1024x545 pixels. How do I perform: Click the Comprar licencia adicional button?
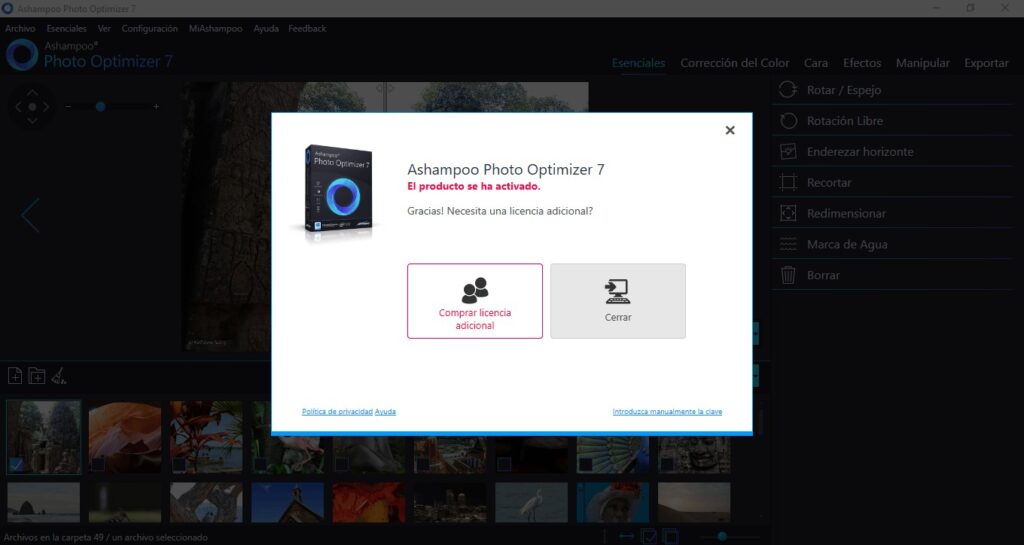coord(475,301)
